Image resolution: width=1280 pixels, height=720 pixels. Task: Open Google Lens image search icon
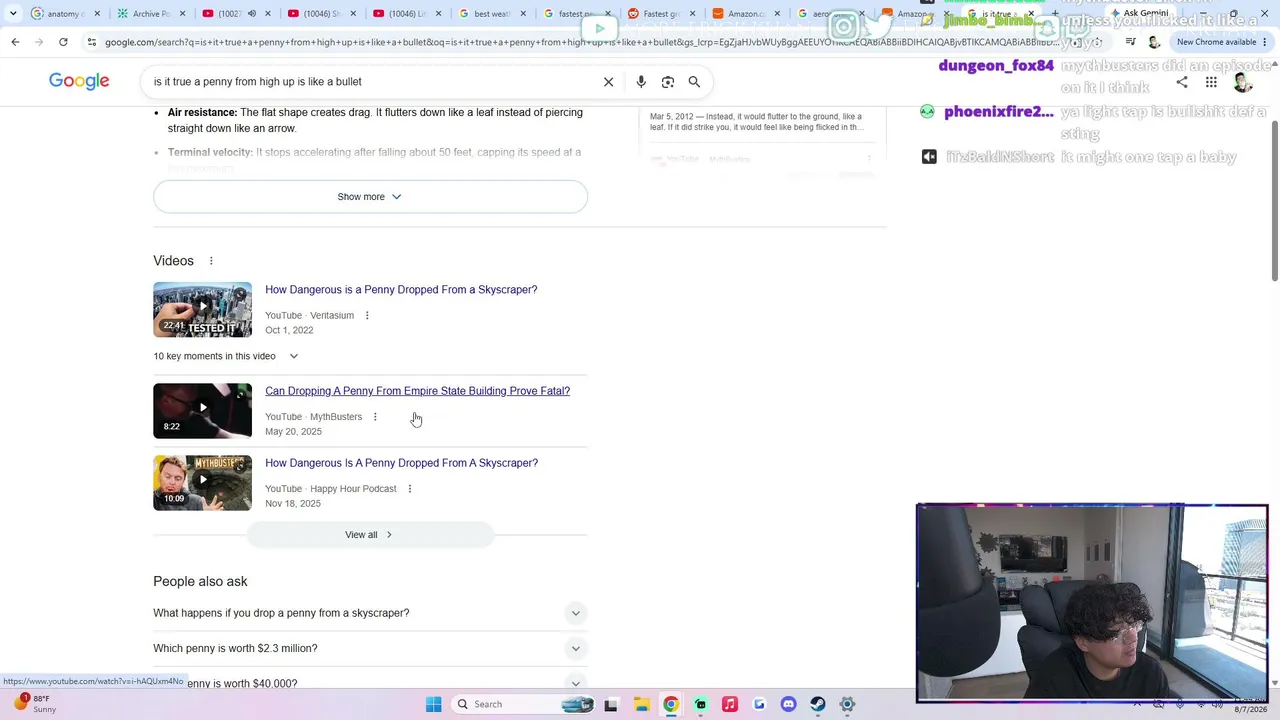[668, 82]
